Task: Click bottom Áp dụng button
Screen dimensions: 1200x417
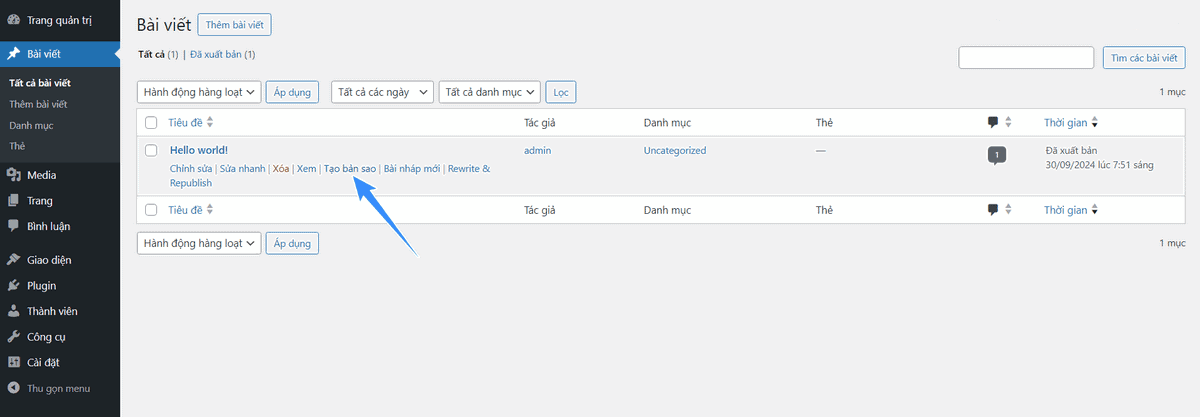Action: coord(293,243)
